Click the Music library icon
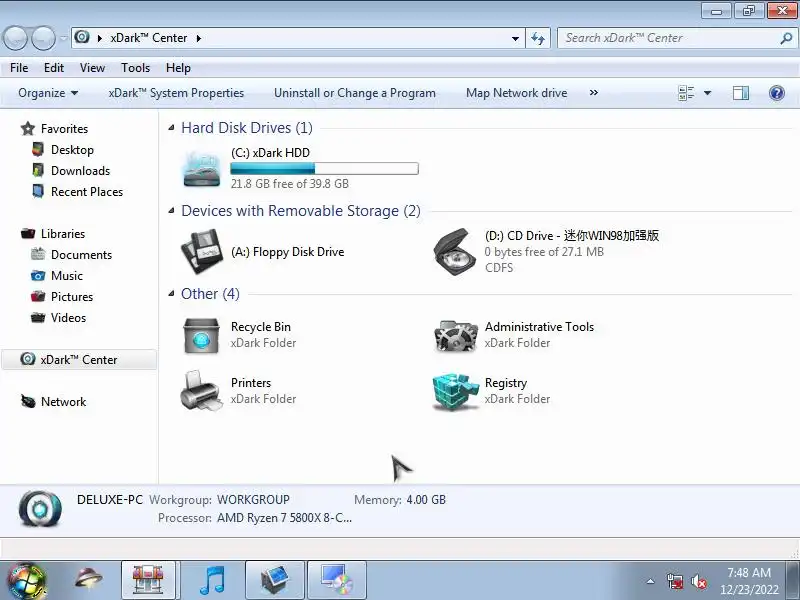The height and width of the screenshot is (600, 800). (38, 276)
